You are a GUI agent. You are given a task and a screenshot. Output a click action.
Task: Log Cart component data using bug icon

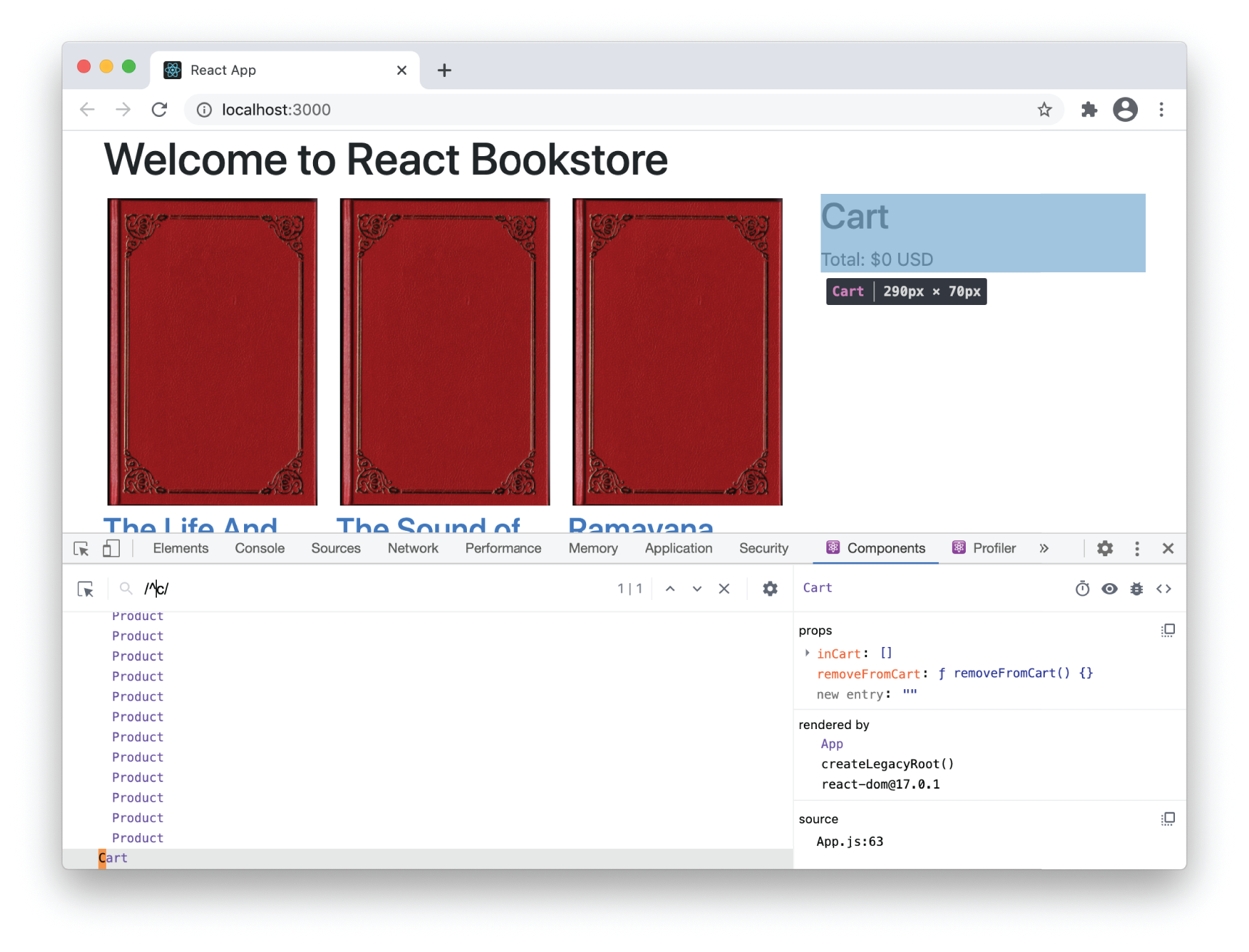pos(1136,589)
